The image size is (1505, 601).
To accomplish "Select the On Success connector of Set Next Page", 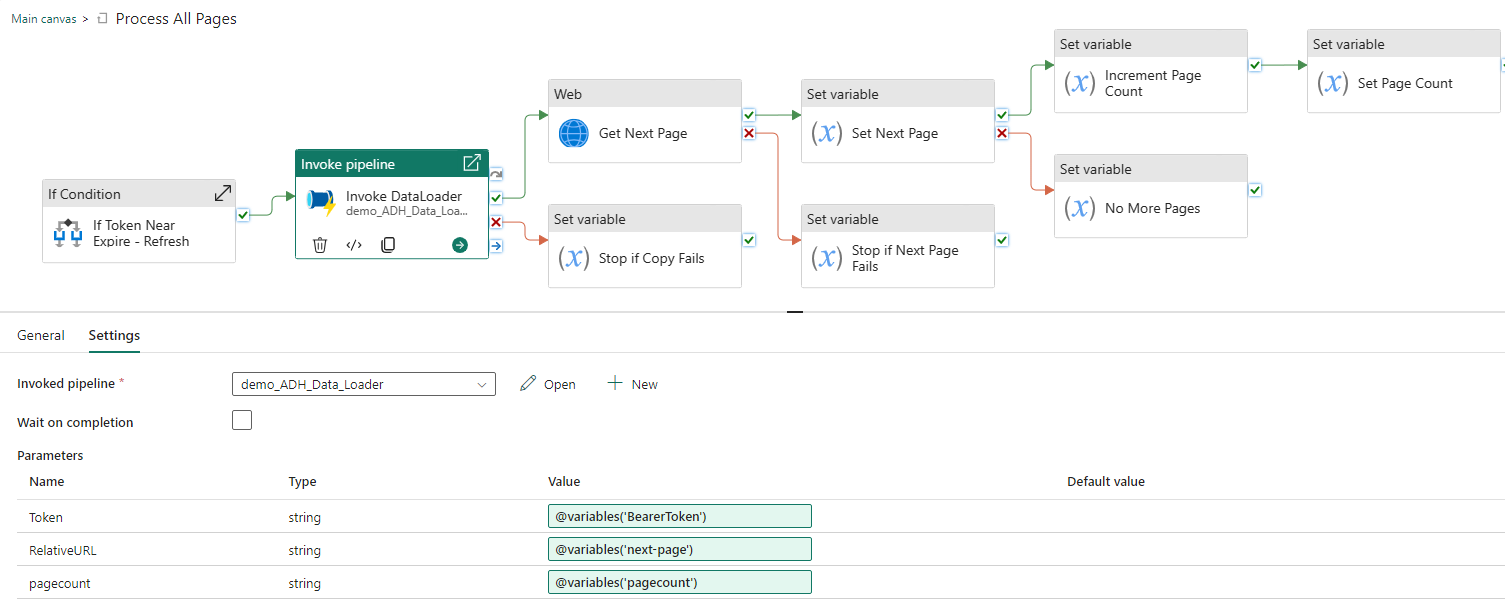I will coord(1002,115).
